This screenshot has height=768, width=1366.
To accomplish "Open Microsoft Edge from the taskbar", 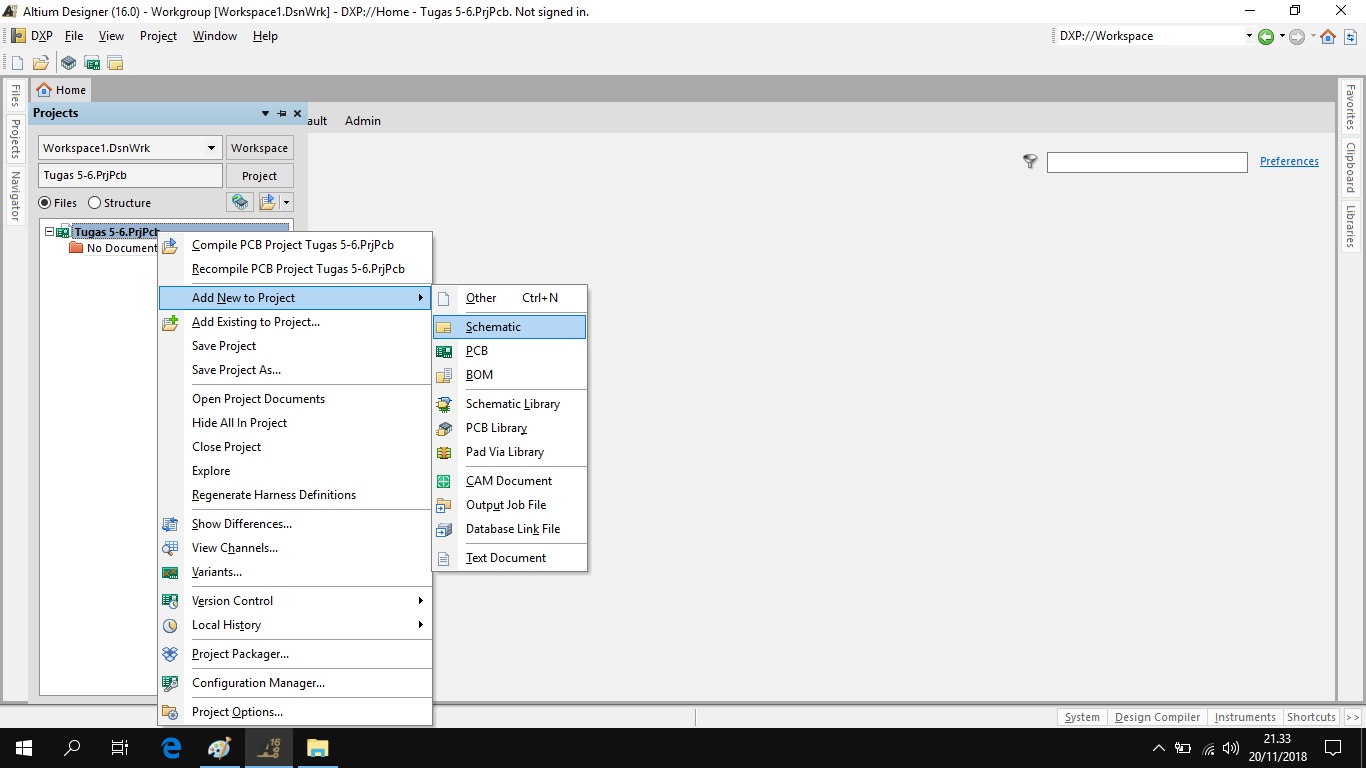I will [x=171, y=748].
